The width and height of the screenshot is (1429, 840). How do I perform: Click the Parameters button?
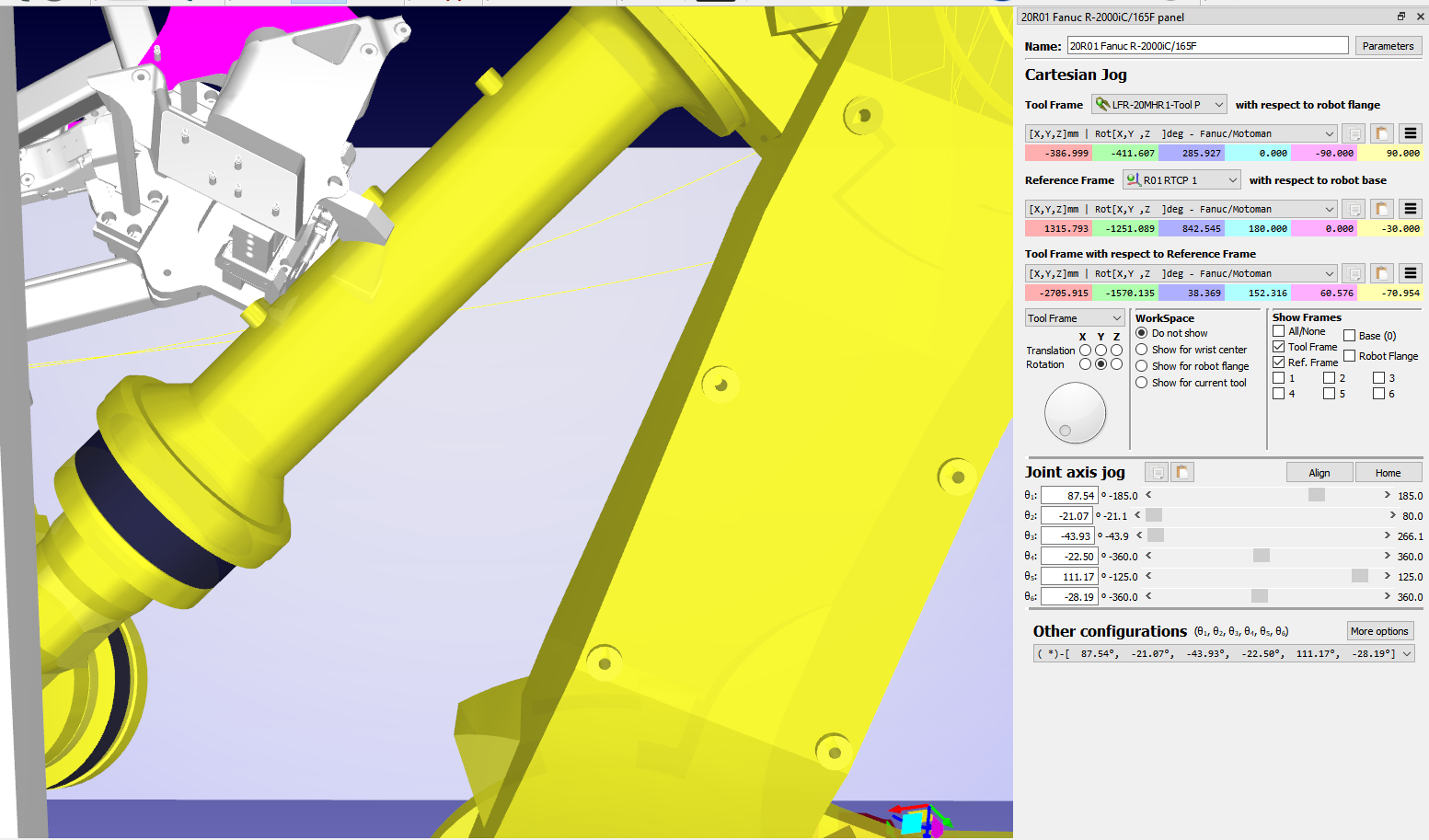pyautogui.click(x=1388, y=46)
